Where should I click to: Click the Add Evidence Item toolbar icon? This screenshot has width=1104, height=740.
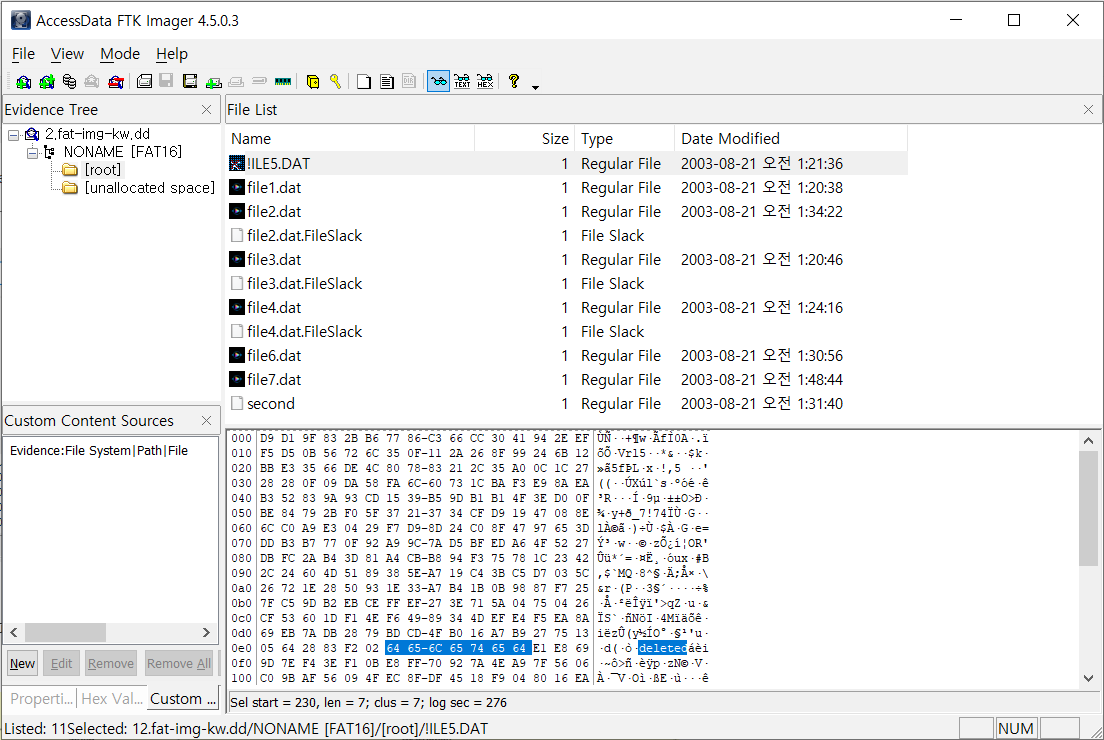tap(23, 82)
